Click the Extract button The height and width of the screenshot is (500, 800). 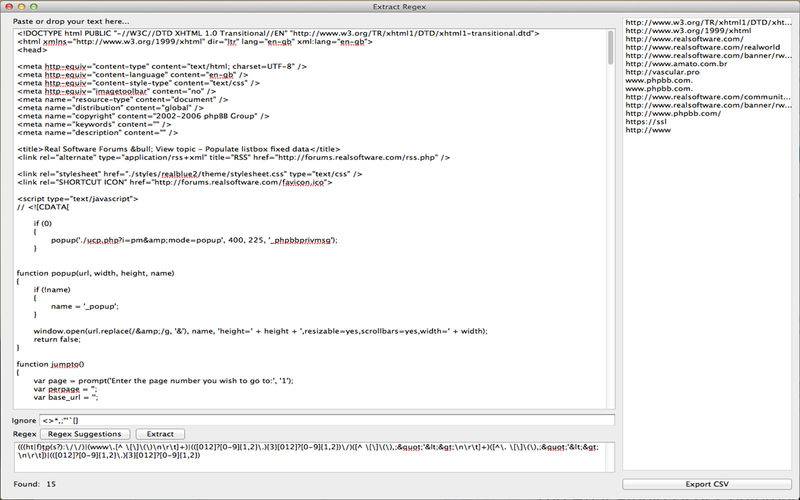point(160,434)
